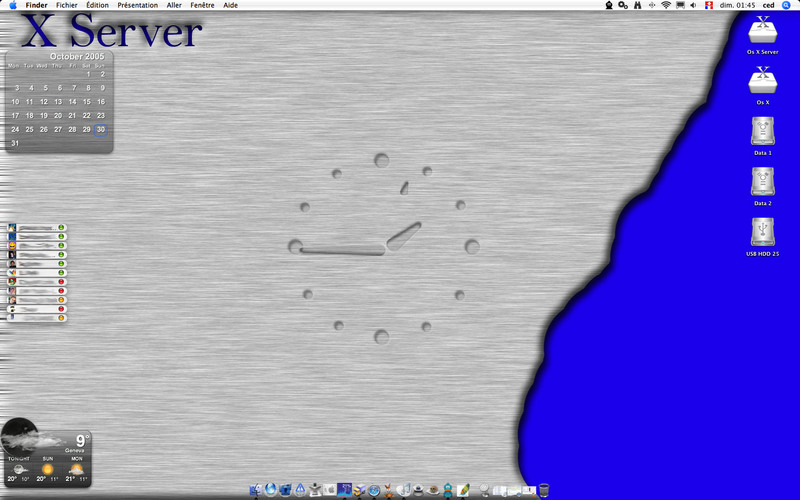Image resolution: width=800 pixels, height=500 pixels.
Task: Open the Aller menu
Action: (174, 5)
